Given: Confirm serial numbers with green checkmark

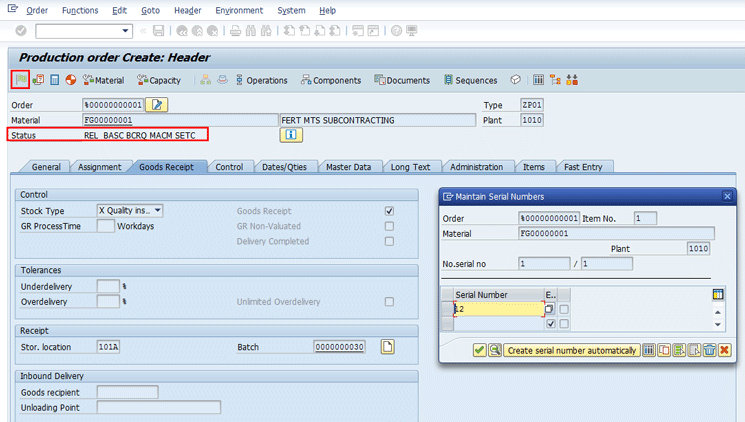Looking at the screenshot, I should (x=479, y=350).
